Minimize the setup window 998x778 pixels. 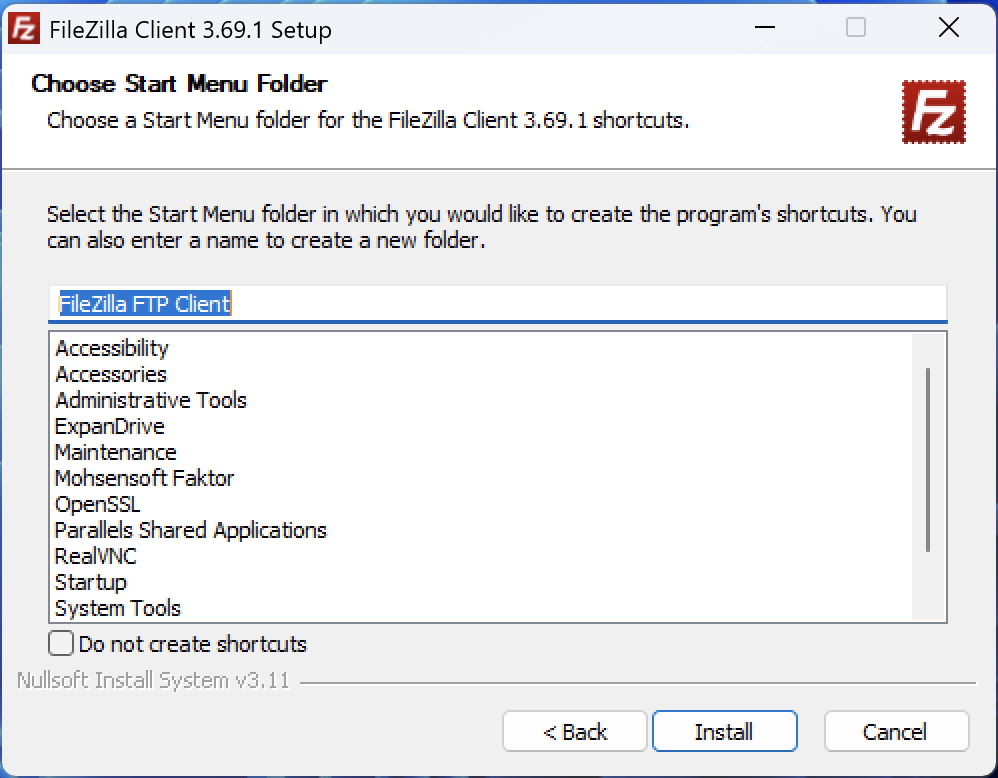(x=764, y=27)
